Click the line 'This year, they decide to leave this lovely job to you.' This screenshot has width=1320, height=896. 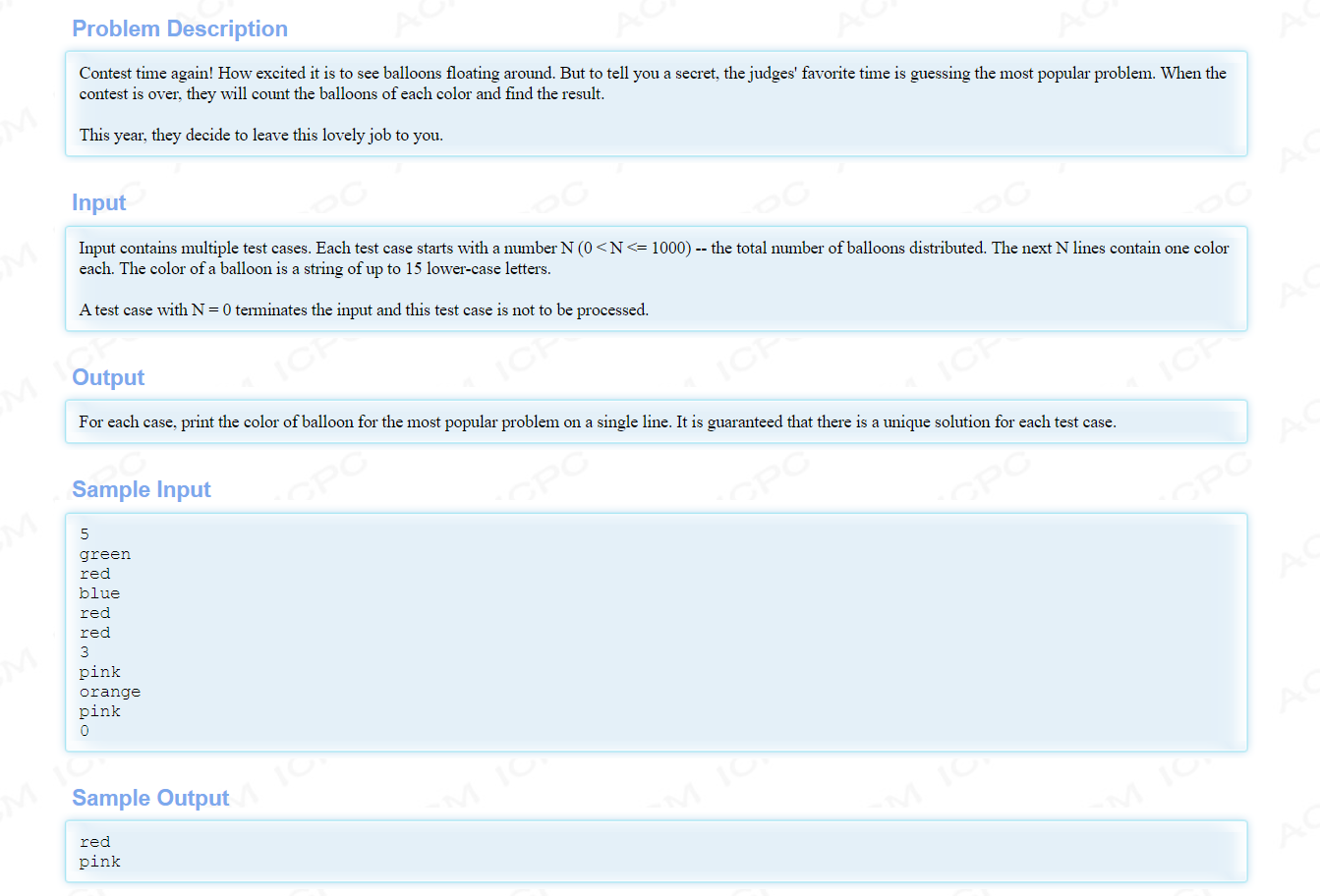pyautogui.click(x=261, y=135)
